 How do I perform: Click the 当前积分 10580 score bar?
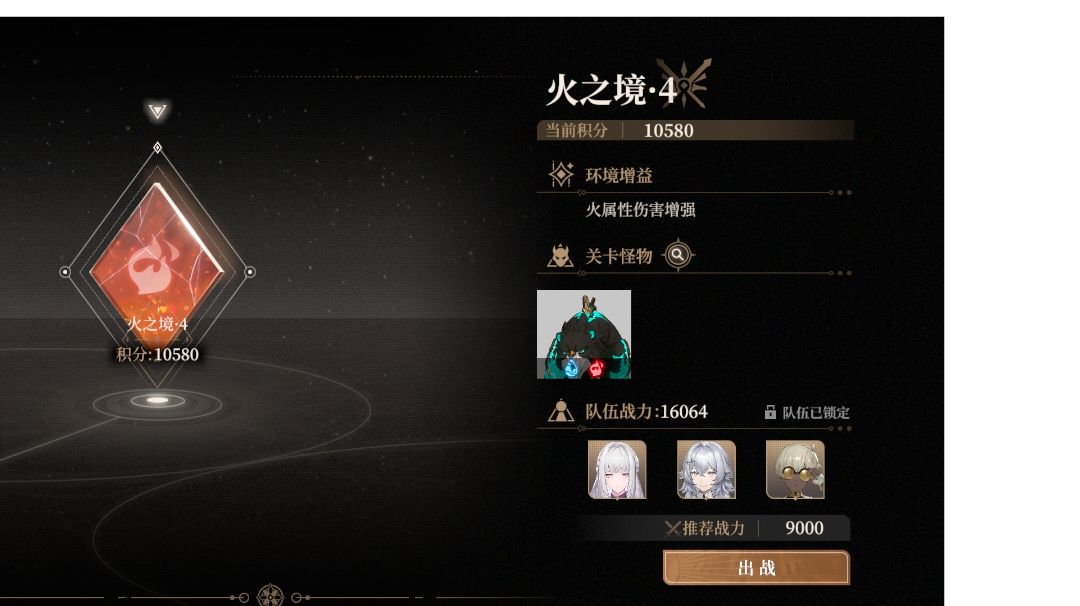[695, 130]
